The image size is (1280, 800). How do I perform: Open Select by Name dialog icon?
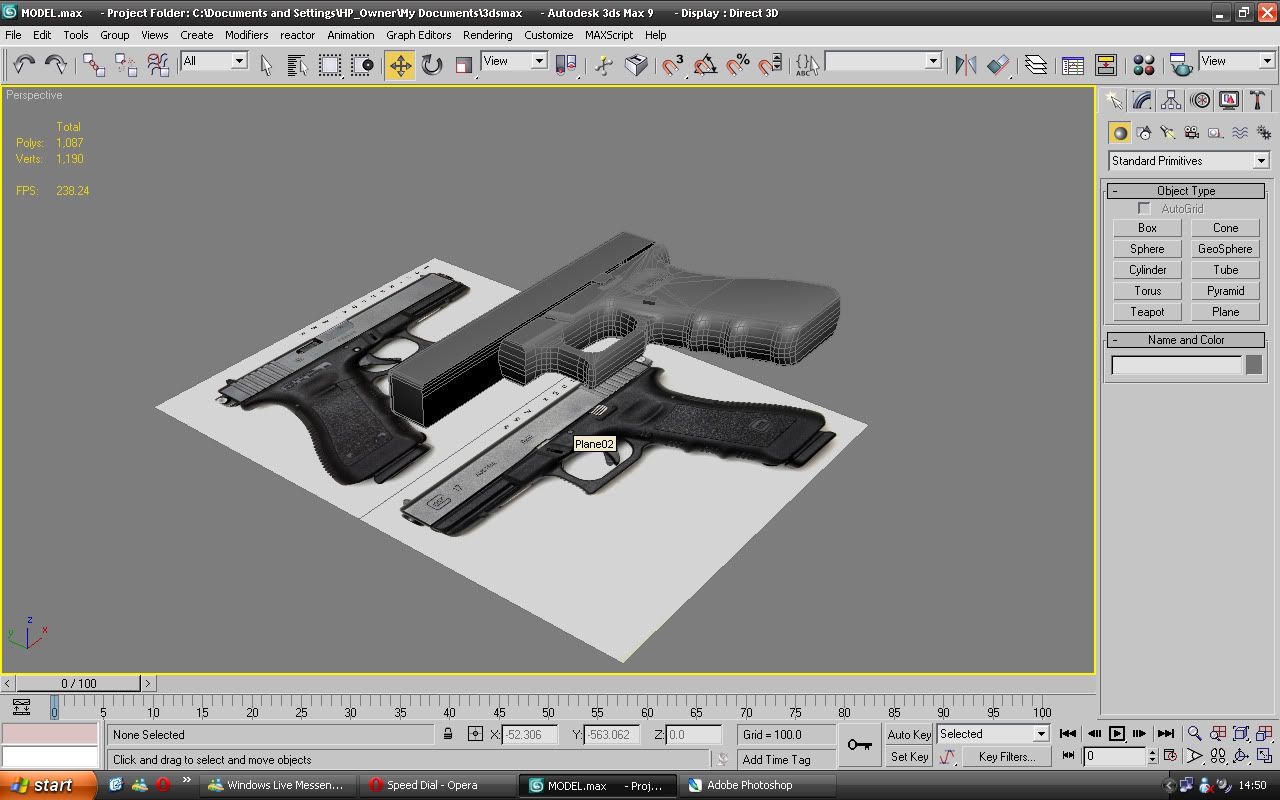coord(298,64)
